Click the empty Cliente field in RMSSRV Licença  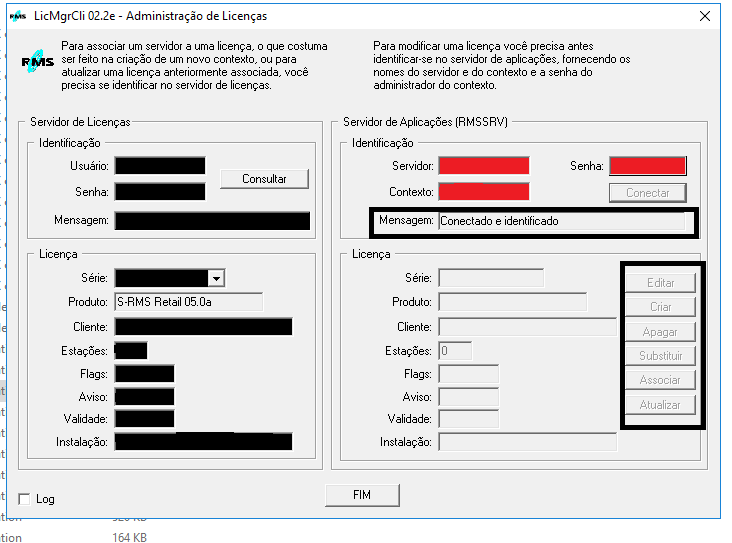pos(528,327)
